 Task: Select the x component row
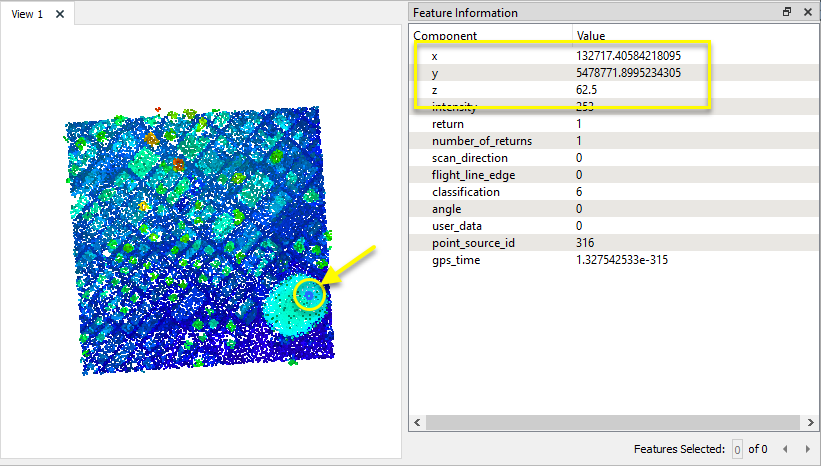613,56
